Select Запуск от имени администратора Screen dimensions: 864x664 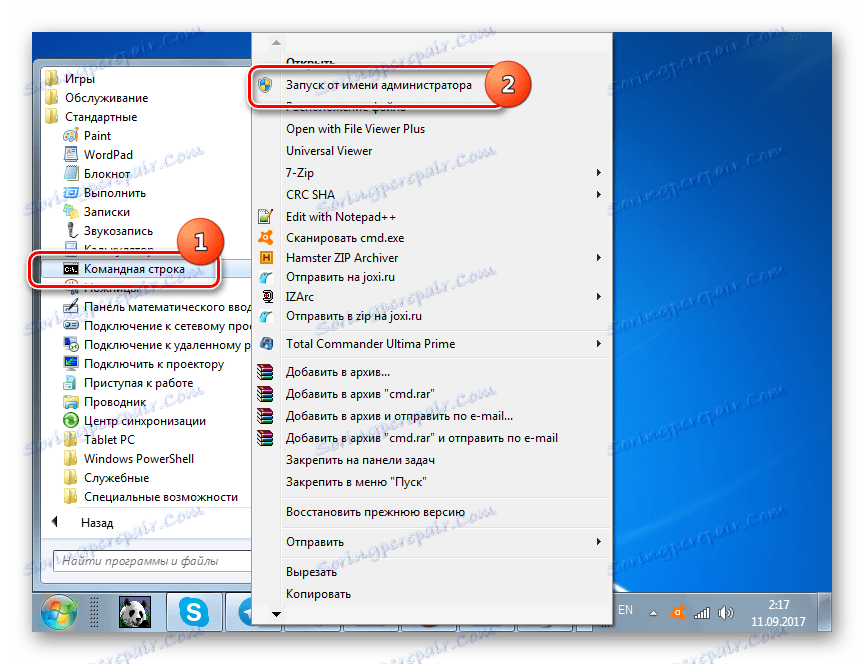pyautogui.click(x=379, y=85)
